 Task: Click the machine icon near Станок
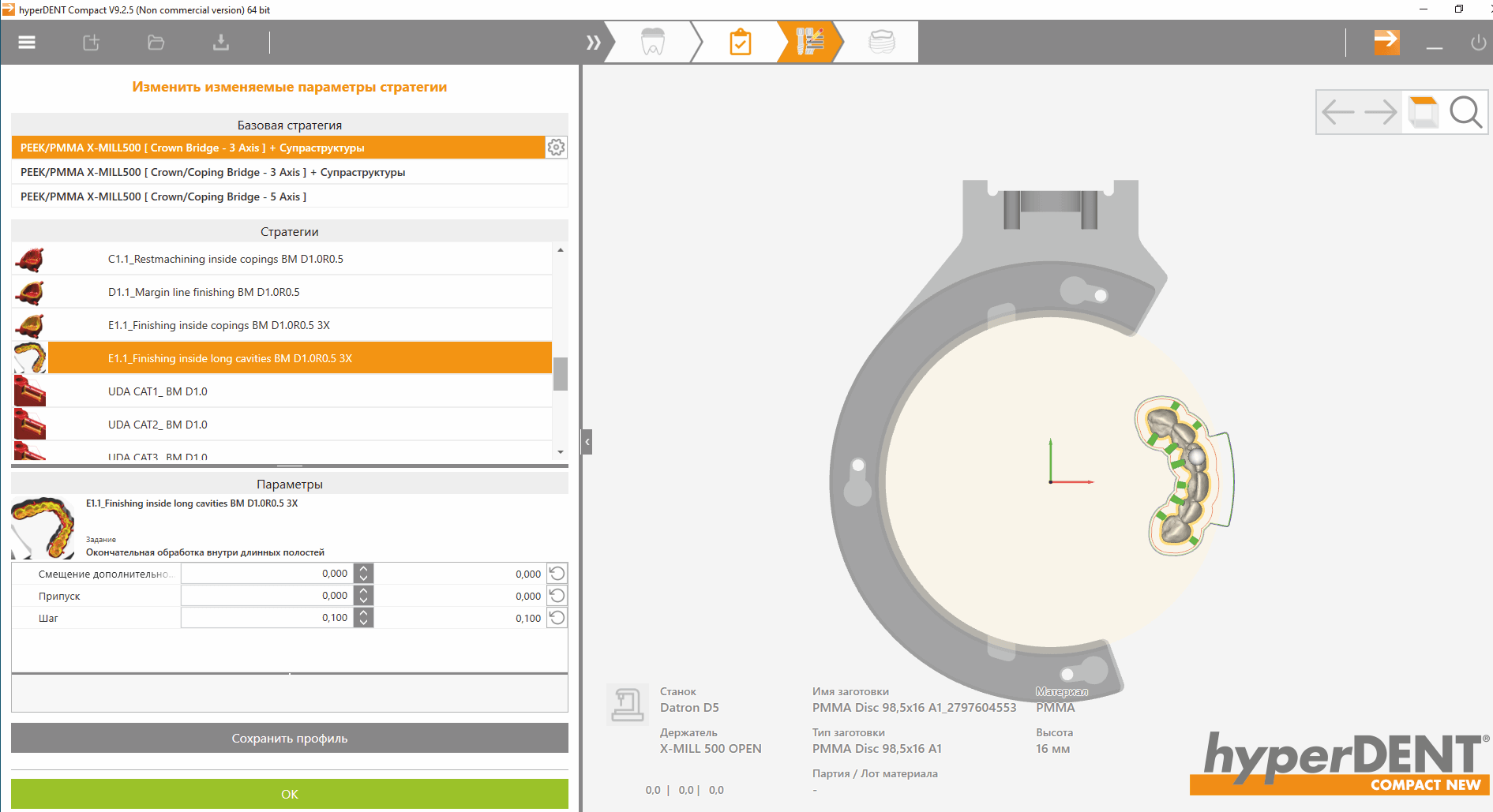[628, 704]
